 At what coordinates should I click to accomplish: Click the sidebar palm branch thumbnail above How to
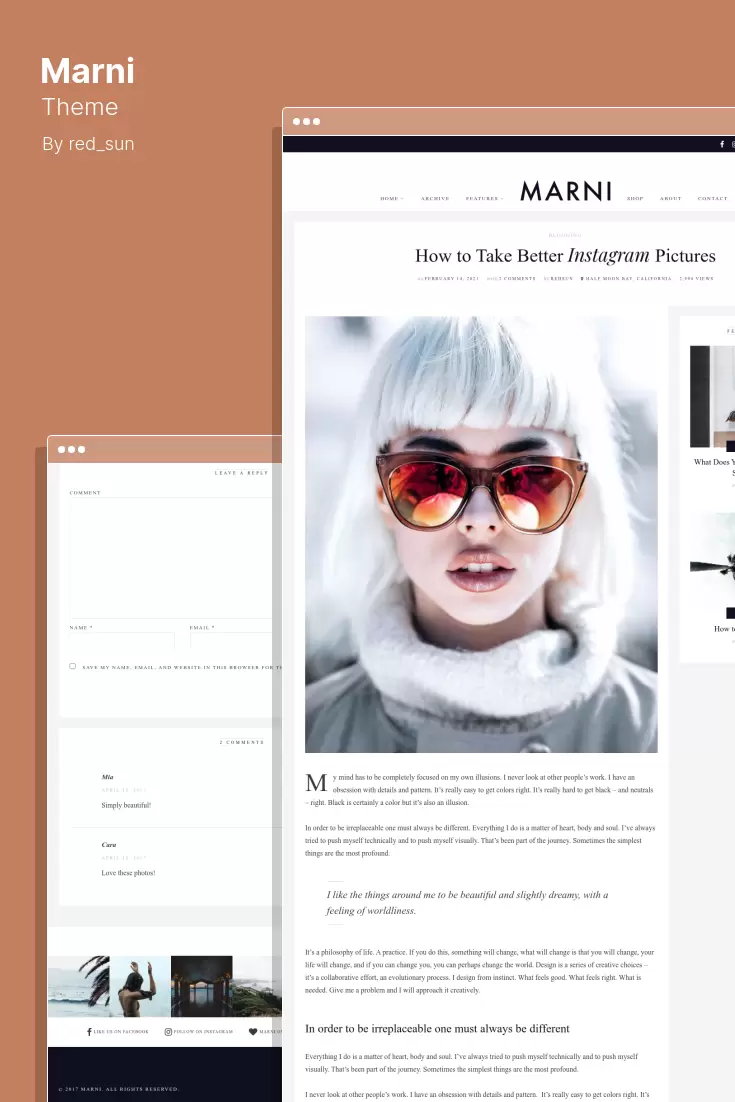pos(713,566)
